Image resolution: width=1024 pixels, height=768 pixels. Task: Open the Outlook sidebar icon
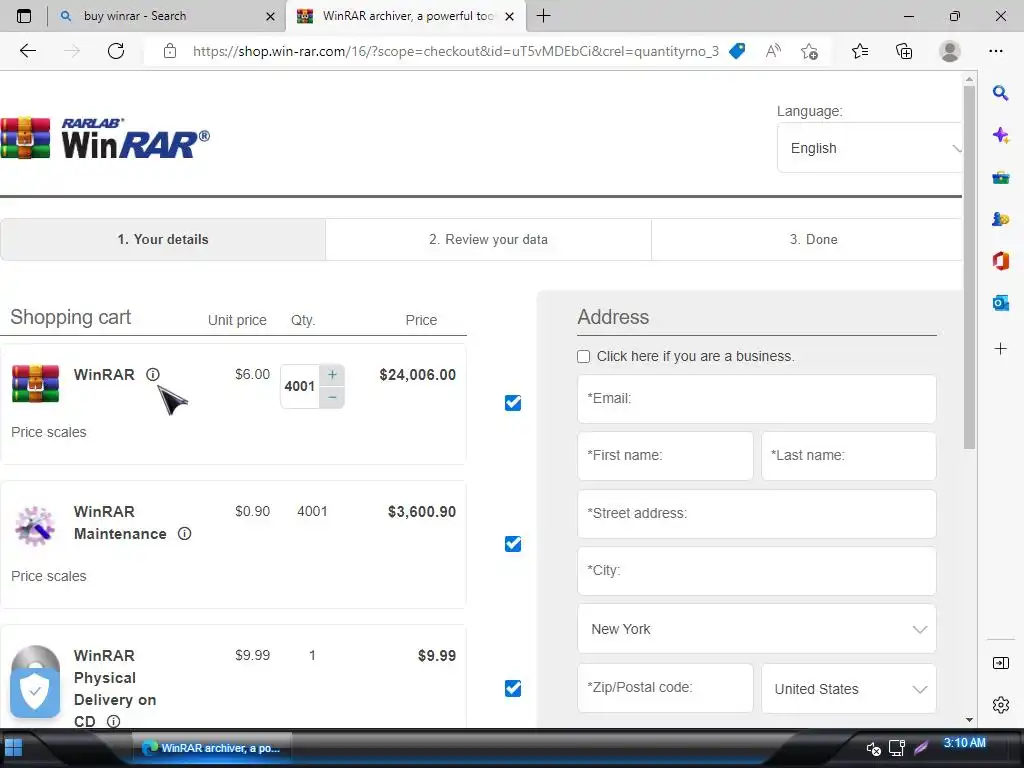point(1000,302)
